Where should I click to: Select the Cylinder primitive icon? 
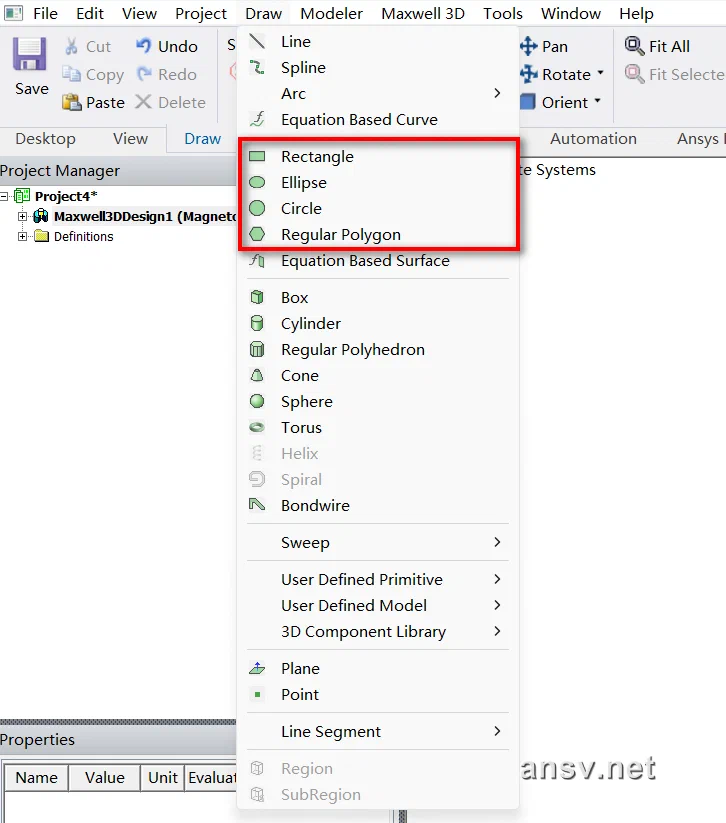pos(257,323)
